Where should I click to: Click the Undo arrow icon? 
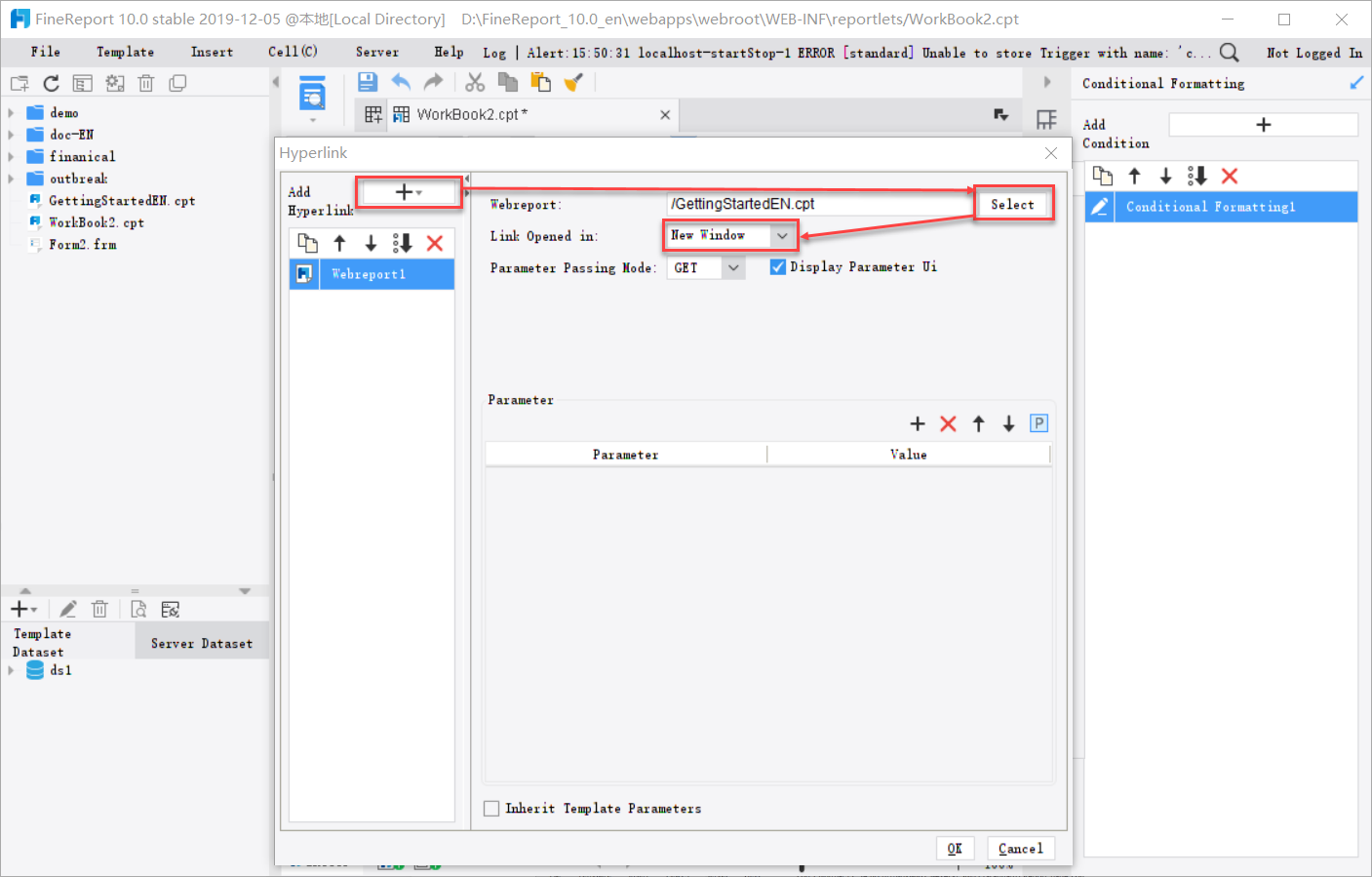tap(401, 82)
